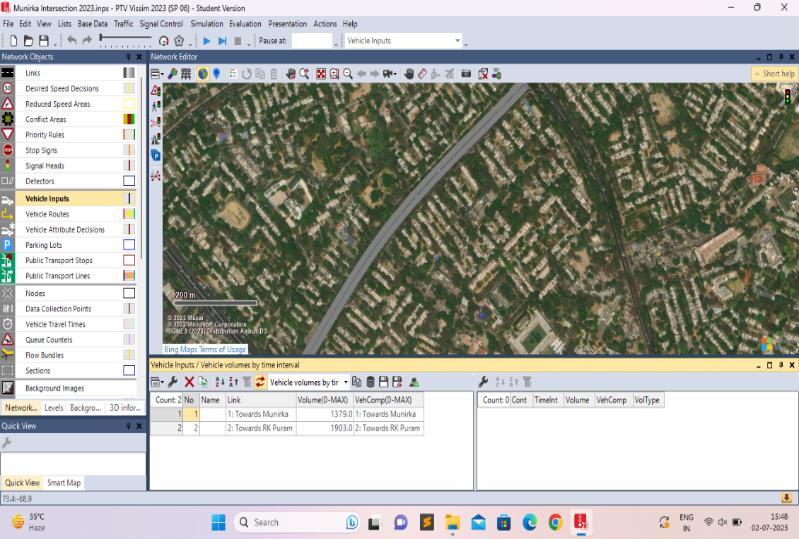
Task: Open Short help in Network Editor
Action: [x=774, y=74]
